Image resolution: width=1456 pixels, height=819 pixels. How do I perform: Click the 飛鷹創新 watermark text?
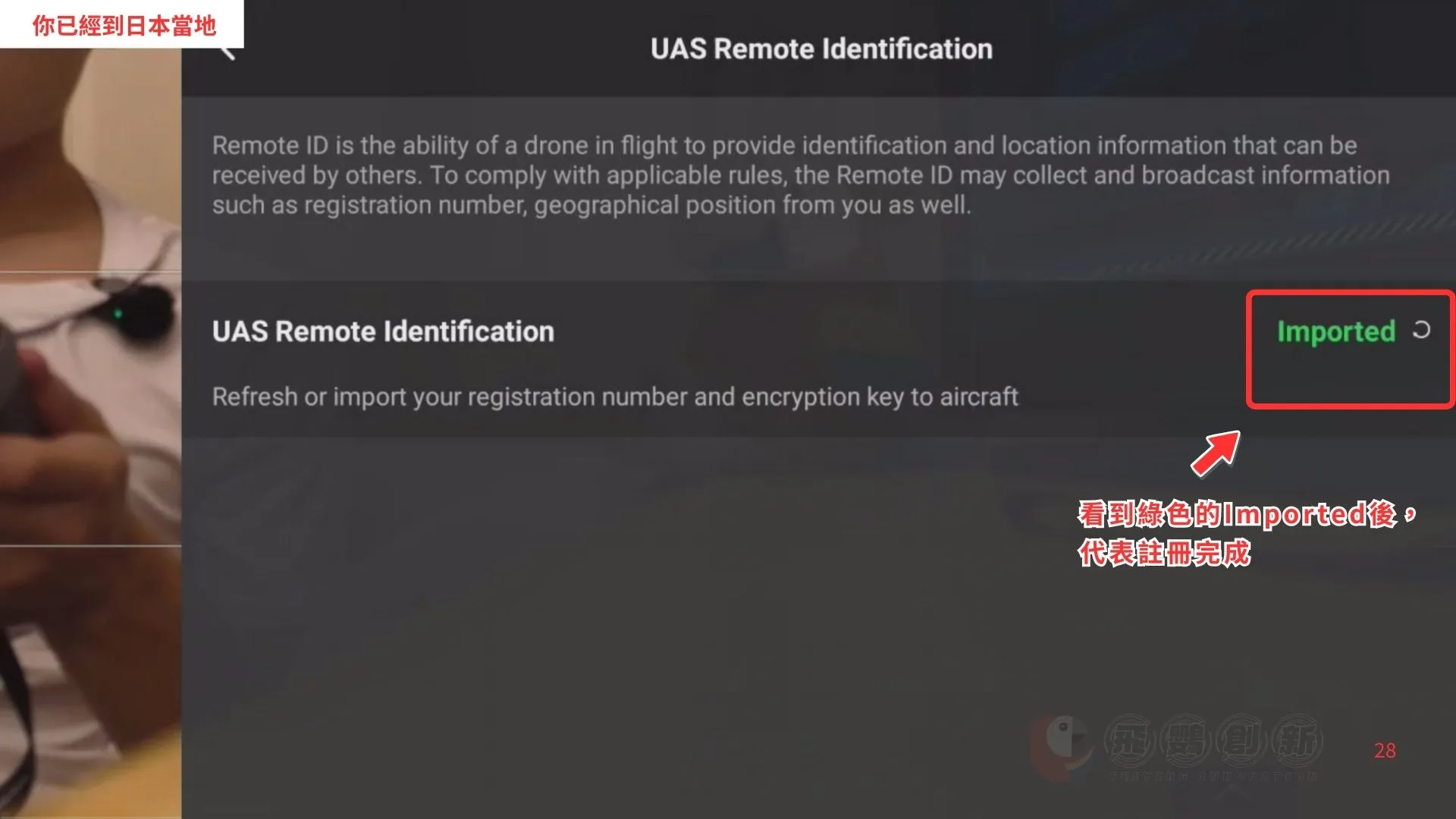click(1213, 741)
